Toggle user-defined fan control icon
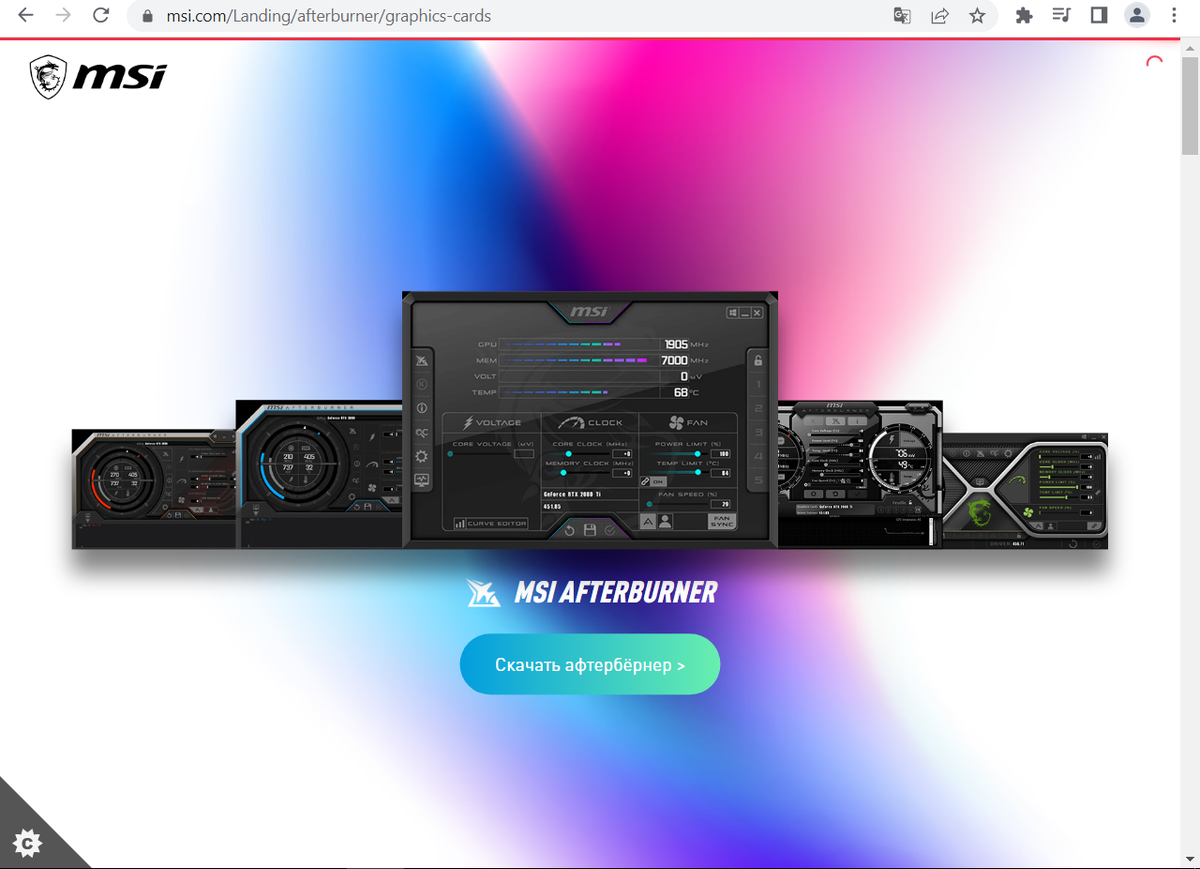The width and height of the screenshot is (1200, 869). tap(665, 521)
